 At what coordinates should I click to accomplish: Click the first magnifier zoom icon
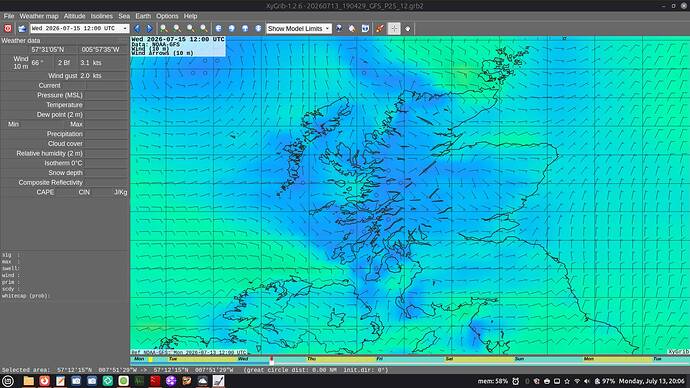pyautogui.click(x=164, y=28)
